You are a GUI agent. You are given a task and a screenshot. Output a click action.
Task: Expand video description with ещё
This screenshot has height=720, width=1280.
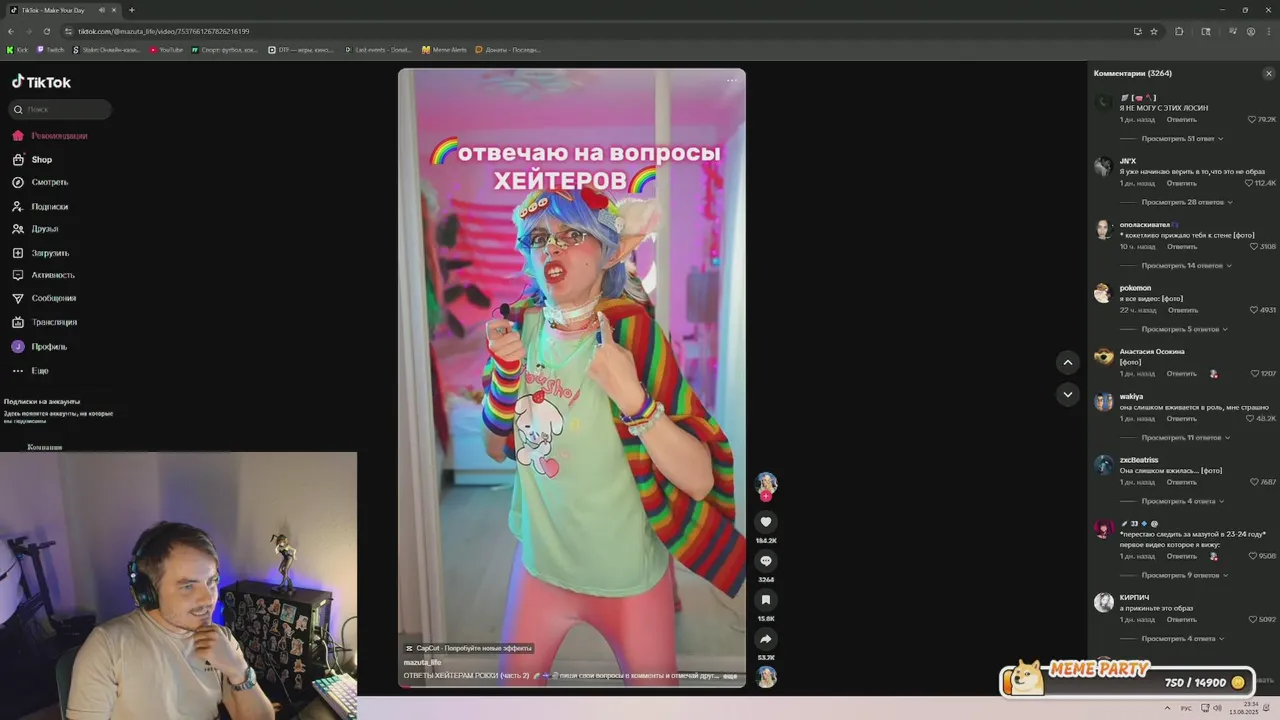730,676
